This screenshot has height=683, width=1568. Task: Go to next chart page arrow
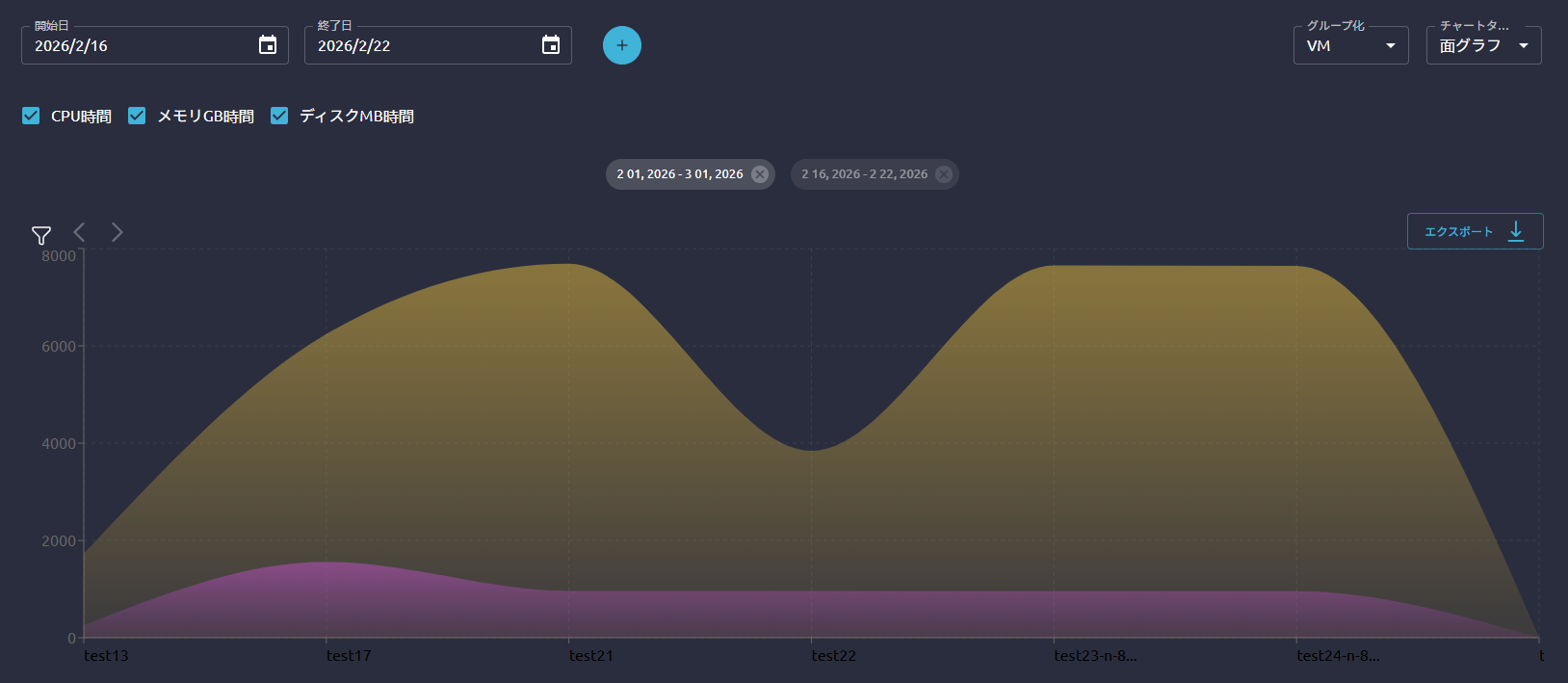117,232
